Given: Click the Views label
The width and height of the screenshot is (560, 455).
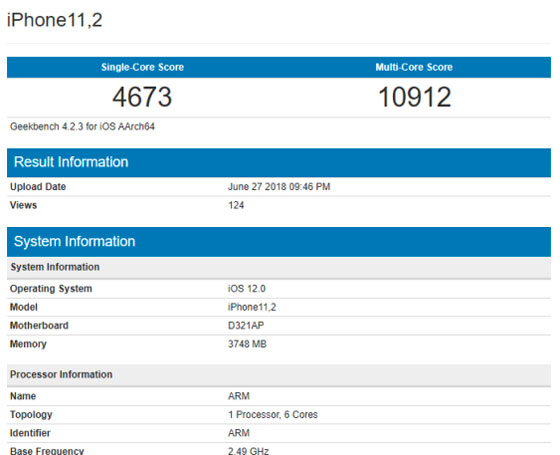Looking at the screenshot, I should pyautogui.click(x=23, y=205).
